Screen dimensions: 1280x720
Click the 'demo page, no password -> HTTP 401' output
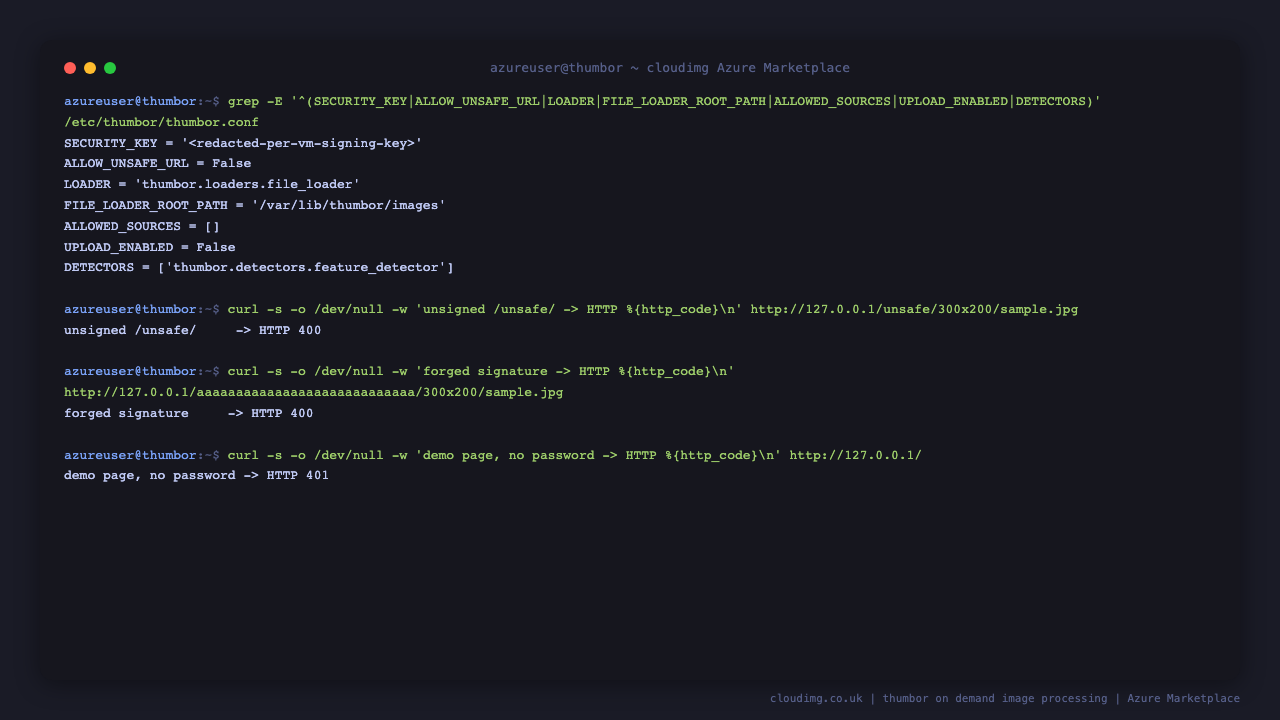(x=197, y=475)
